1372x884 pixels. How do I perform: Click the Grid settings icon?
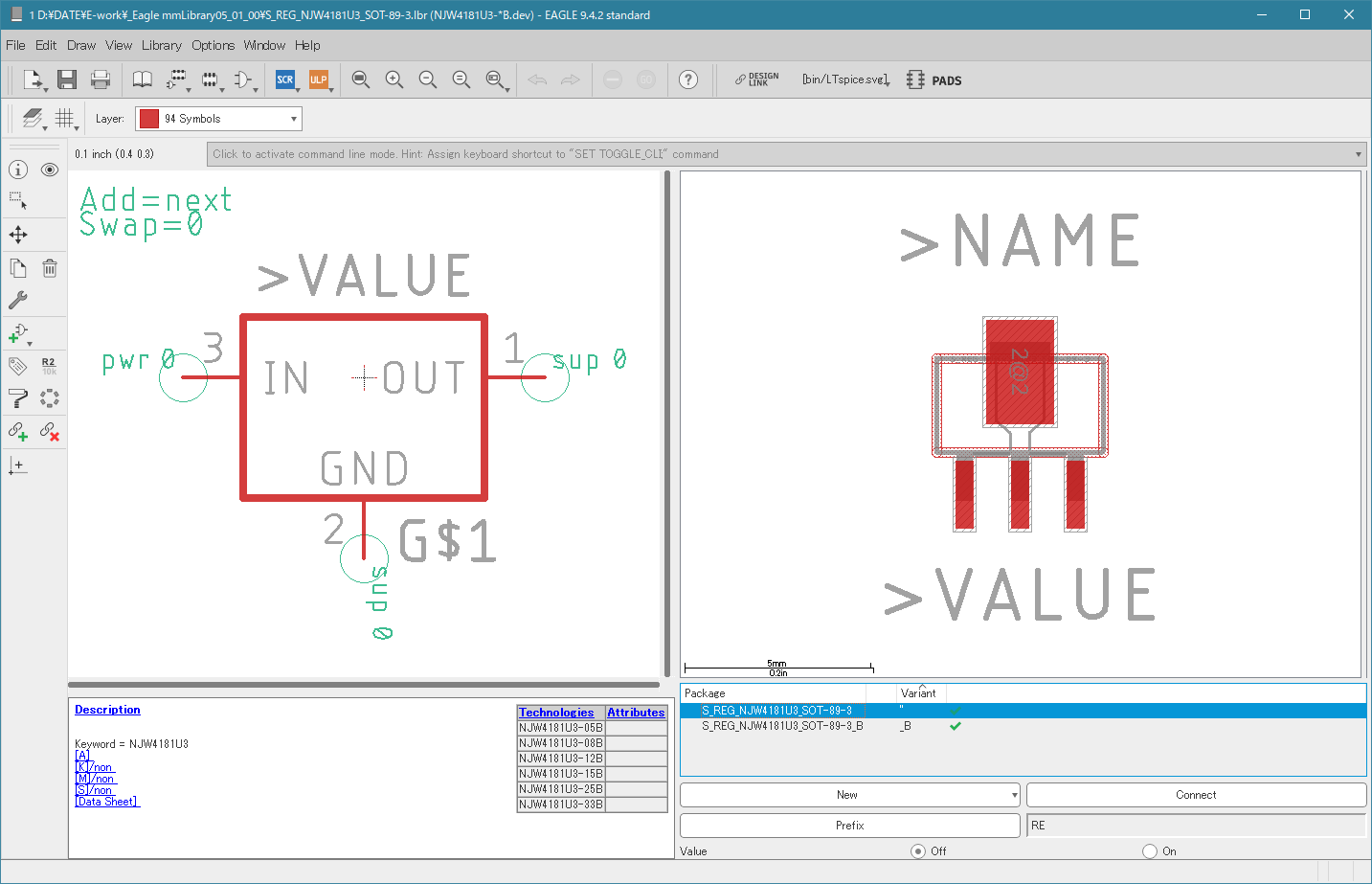click(x=64, y=118)
